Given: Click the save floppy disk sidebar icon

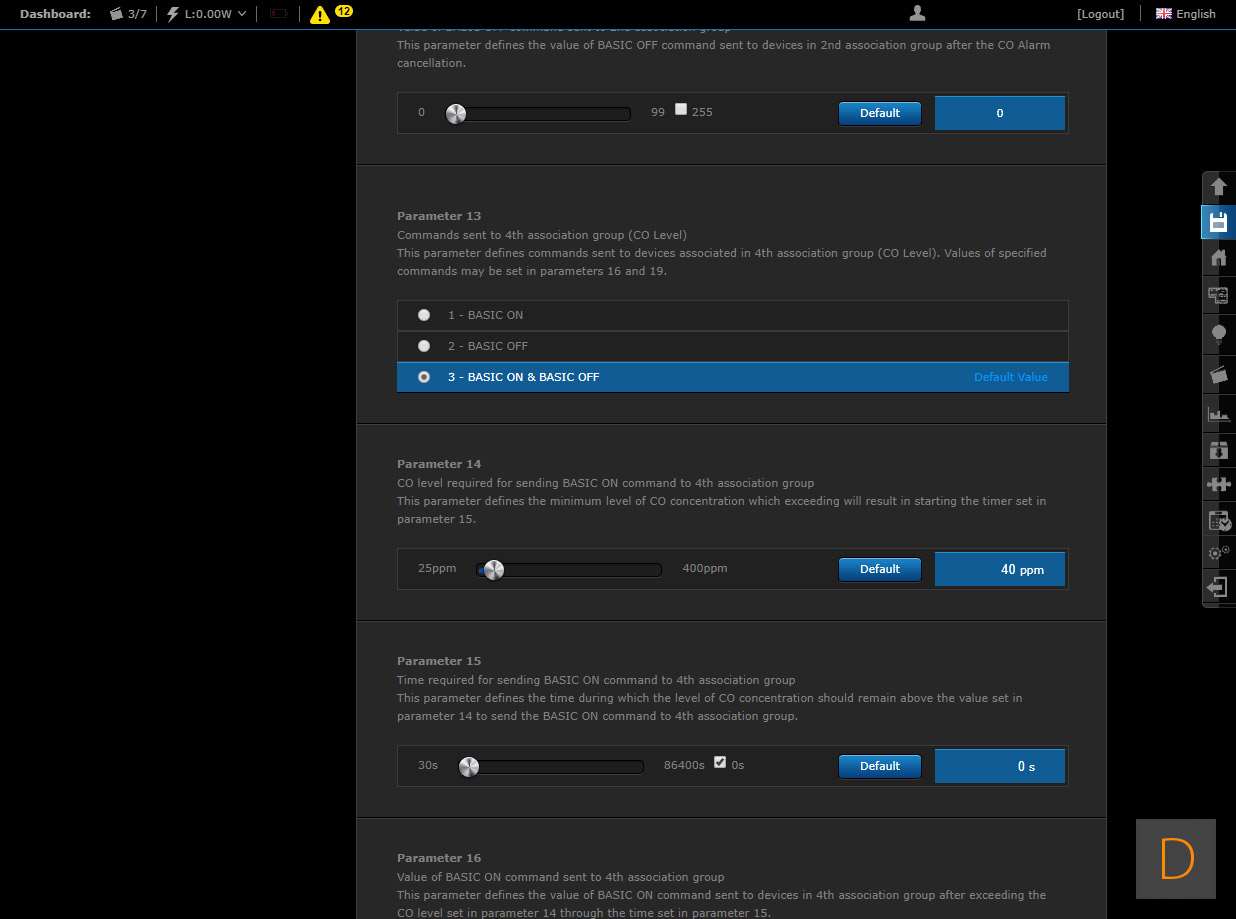Looking at the screenshot, I should coord(1218,222).
